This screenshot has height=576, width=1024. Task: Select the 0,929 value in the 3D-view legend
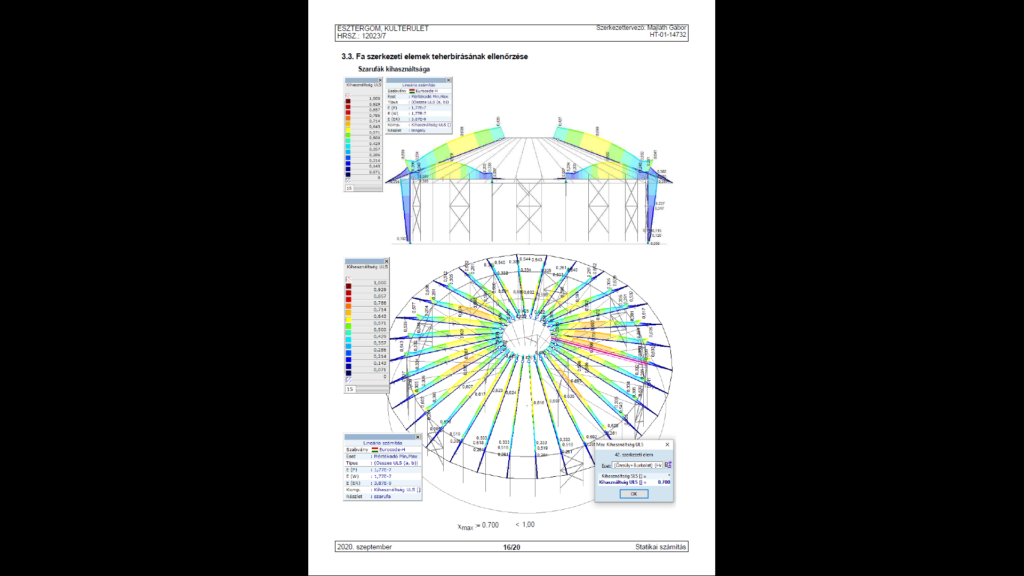[x=379, y=289]
